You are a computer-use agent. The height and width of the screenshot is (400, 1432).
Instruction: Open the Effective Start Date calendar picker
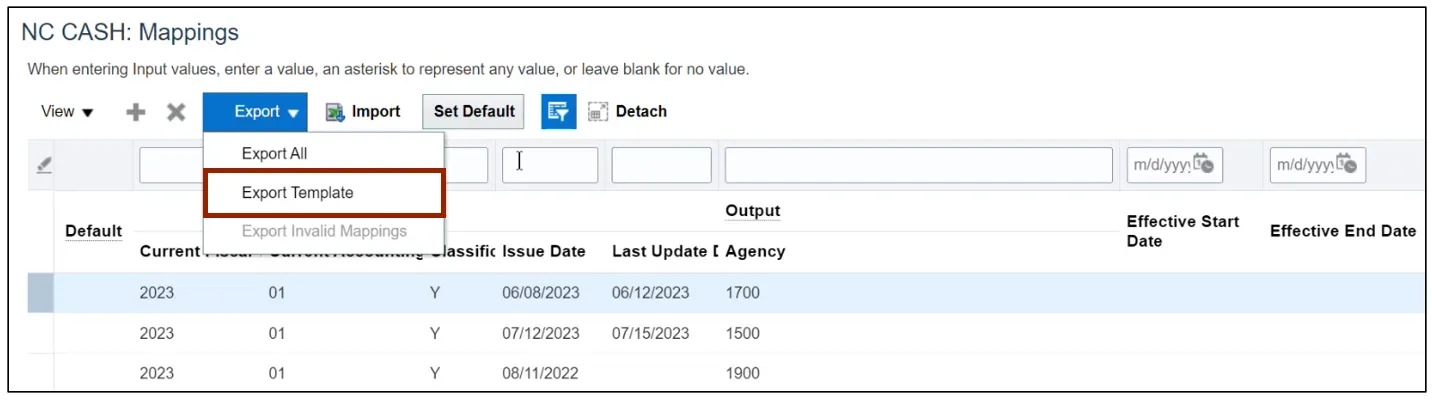pyautogui.click(x=1204, y=165)
